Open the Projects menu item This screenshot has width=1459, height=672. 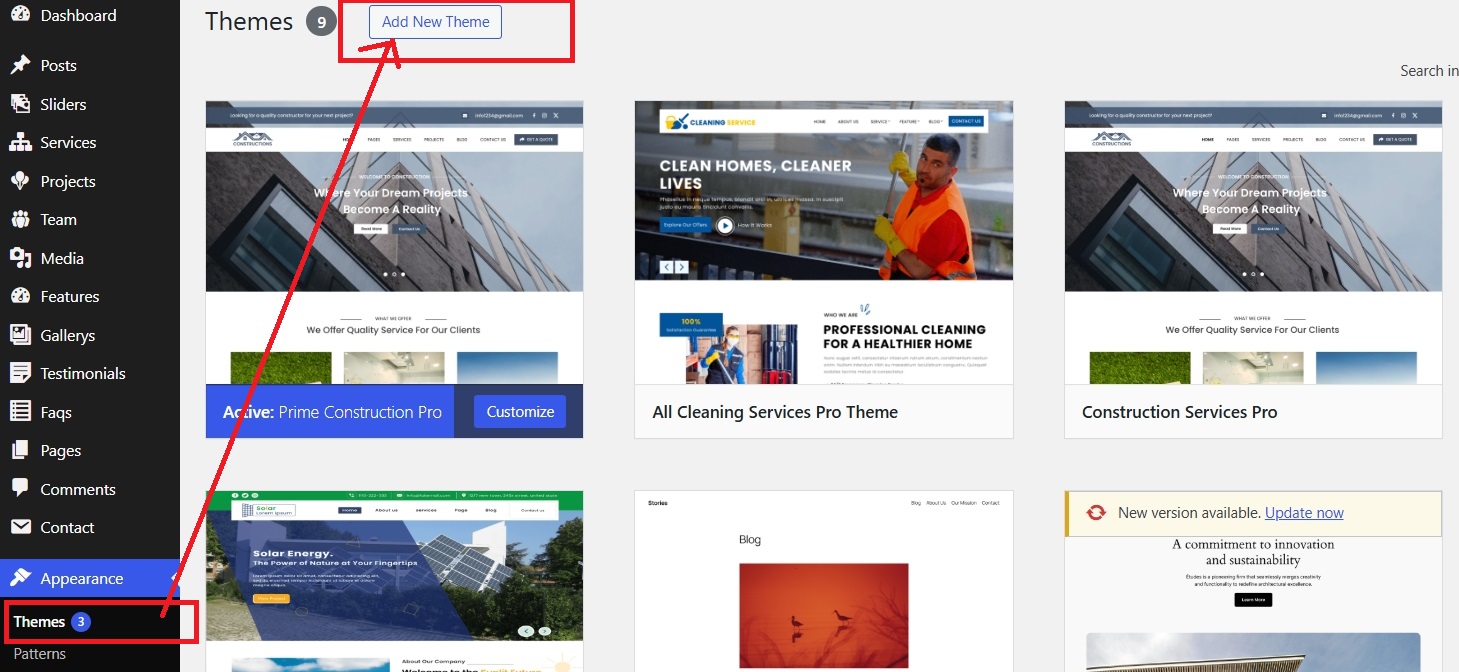click(x=67, y=181)
